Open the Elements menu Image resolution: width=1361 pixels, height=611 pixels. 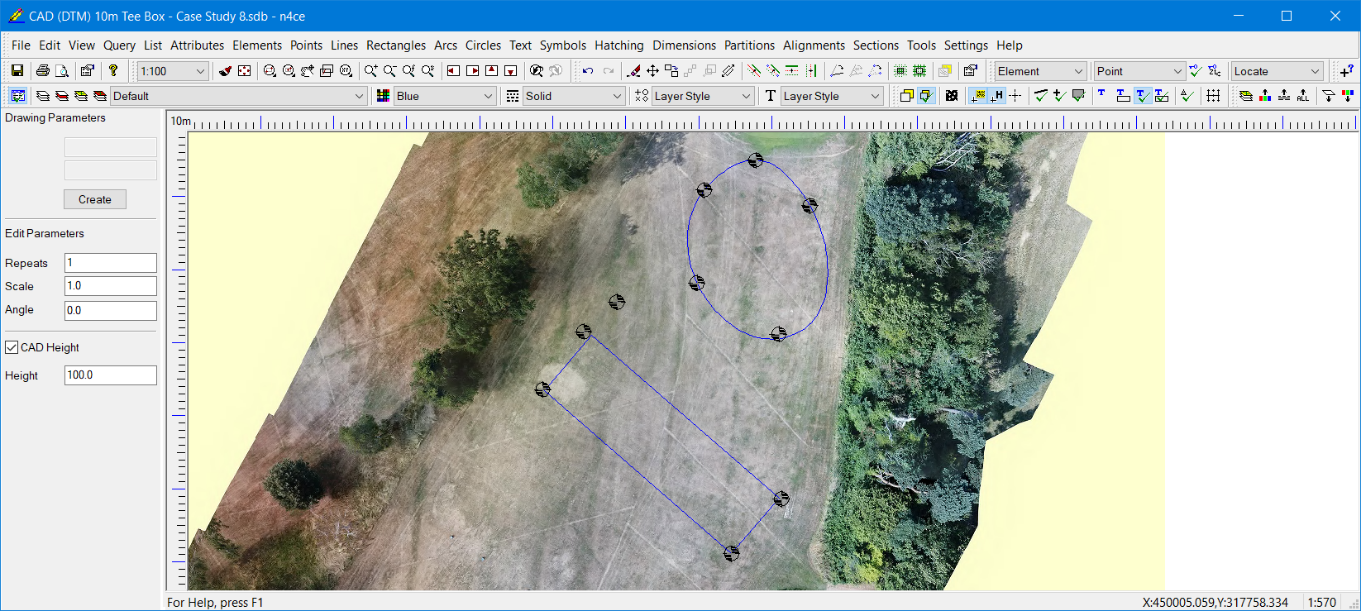click(257, 45)
